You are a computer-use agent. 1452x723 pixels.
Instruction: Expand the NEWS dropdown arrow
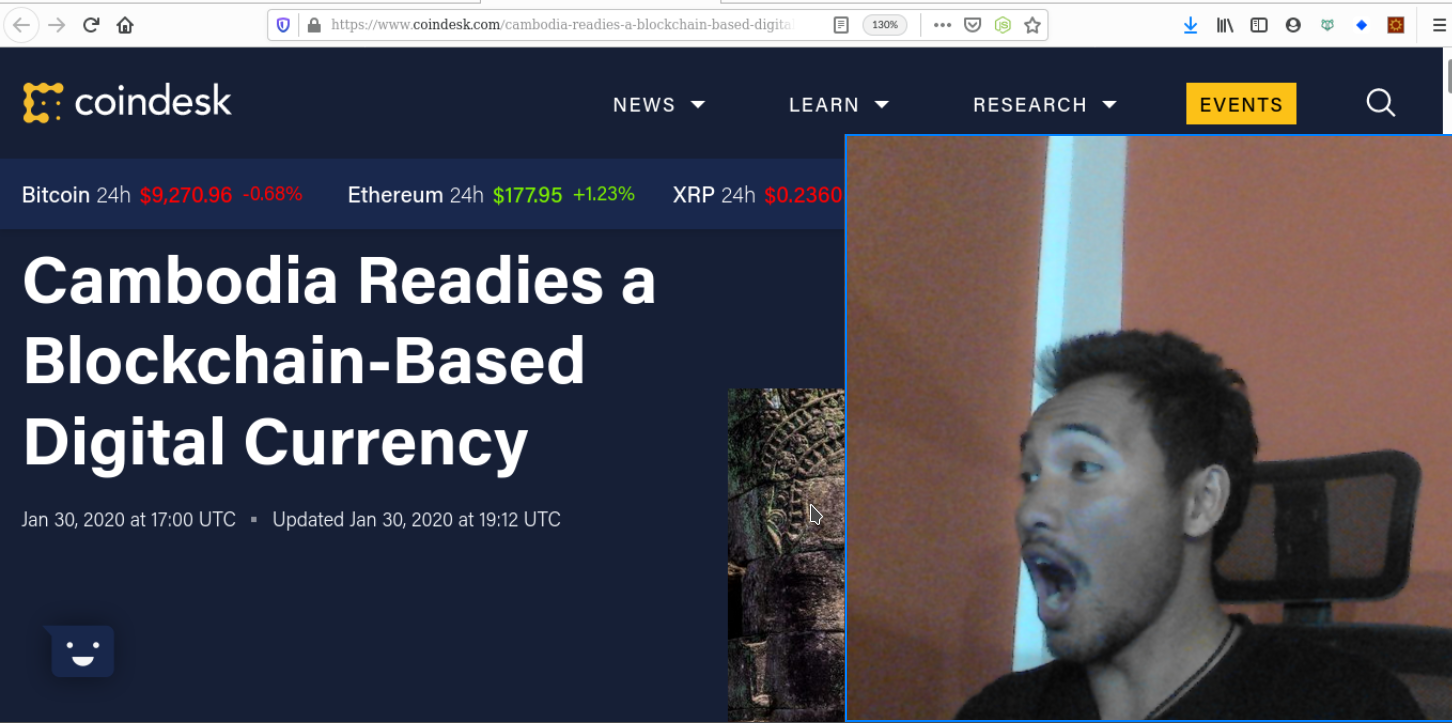698,104
